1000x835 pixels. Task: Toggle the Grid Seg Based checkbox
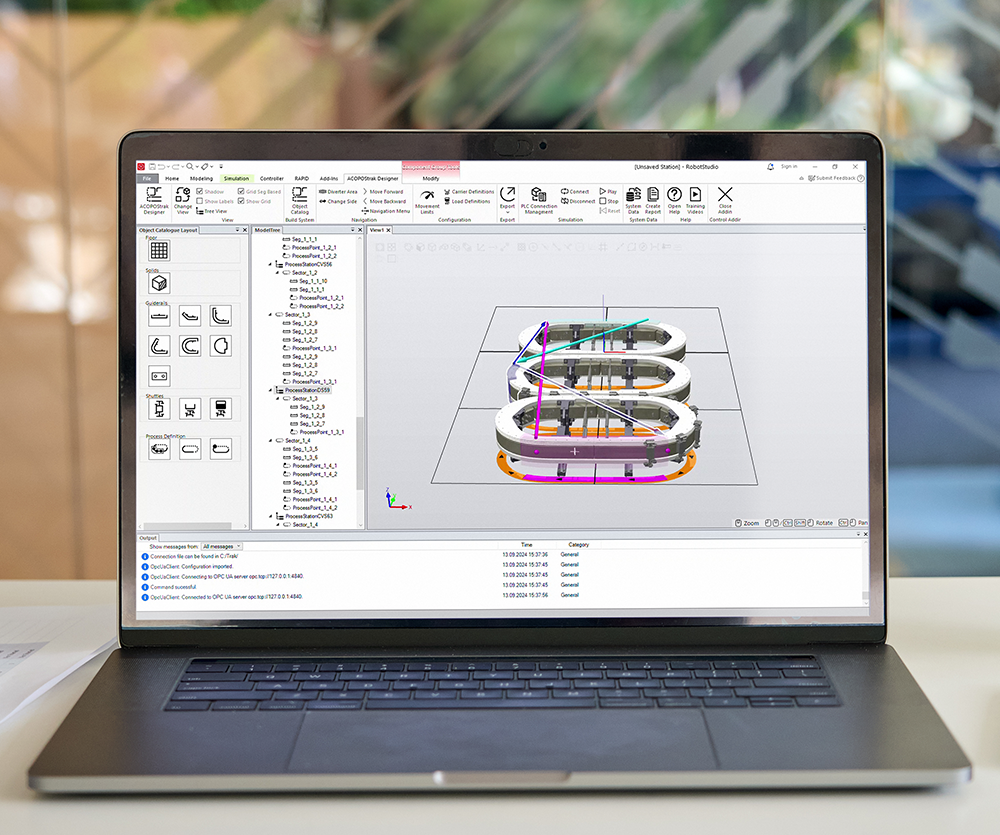point(241,191)
